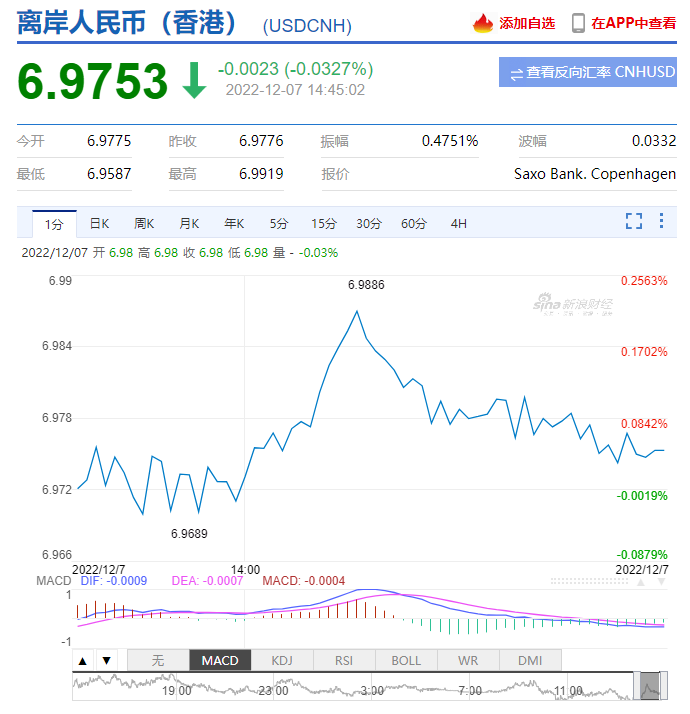Select the KDJ indicator option
Screen dimensions: 690x714
click(x=282, y=660)
